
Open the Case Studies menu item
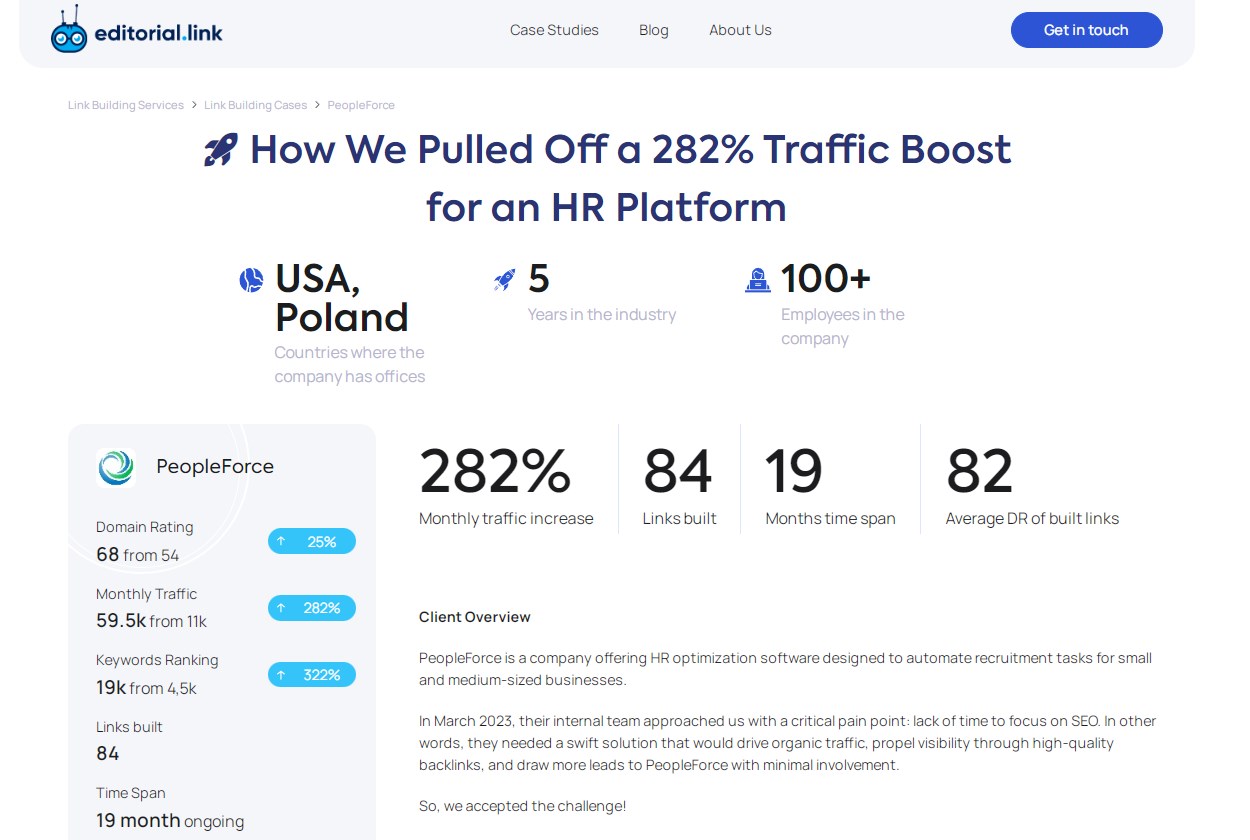tap(554, 30)
